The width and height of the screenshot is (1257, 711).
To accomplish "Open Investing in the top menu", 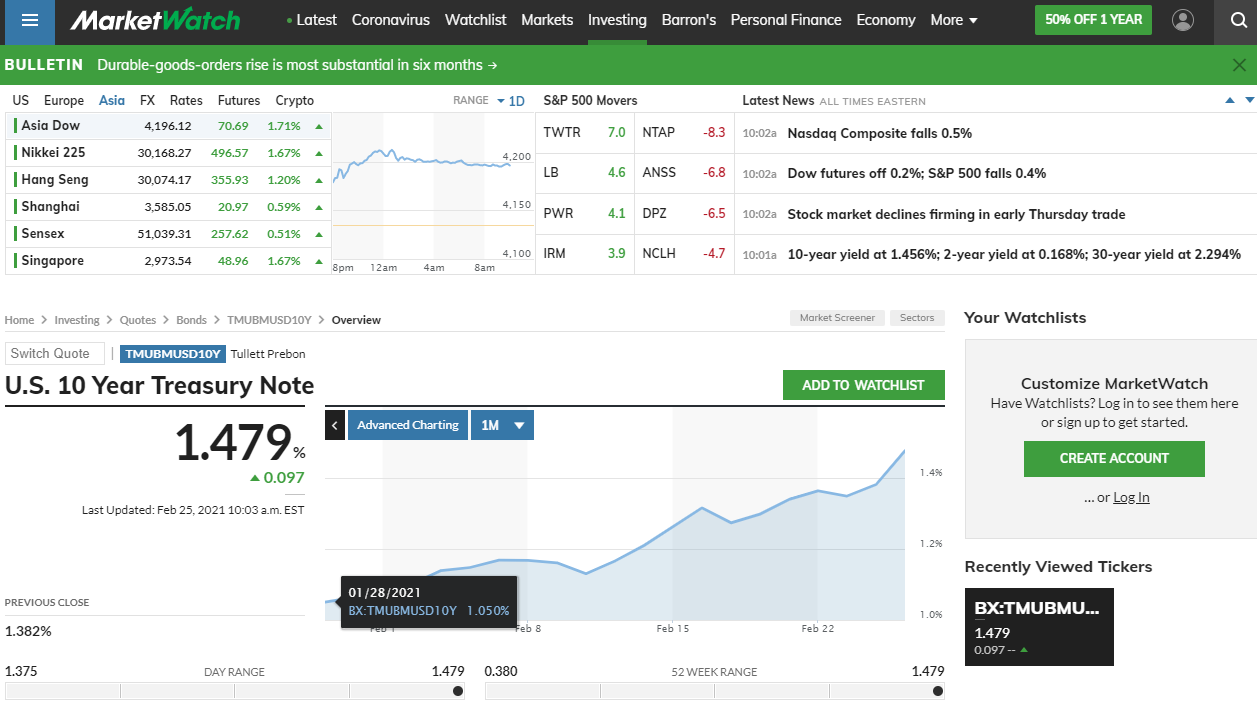I will click(617, 20).
